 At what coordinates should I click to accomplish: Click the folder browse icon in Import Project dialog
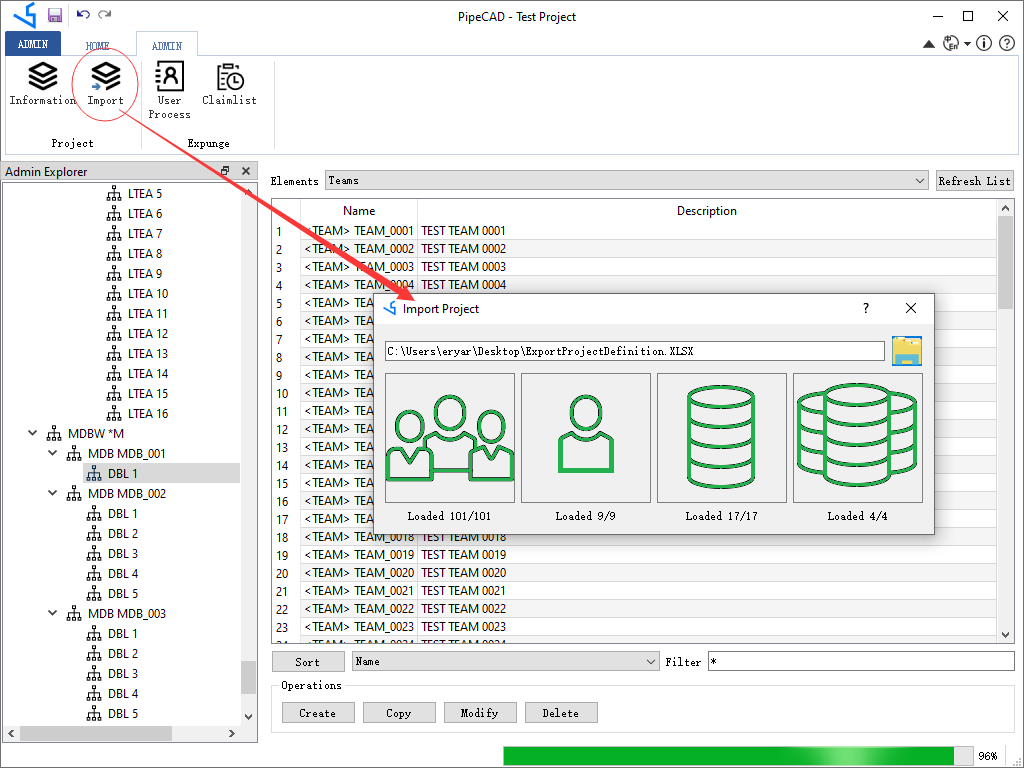906,351
